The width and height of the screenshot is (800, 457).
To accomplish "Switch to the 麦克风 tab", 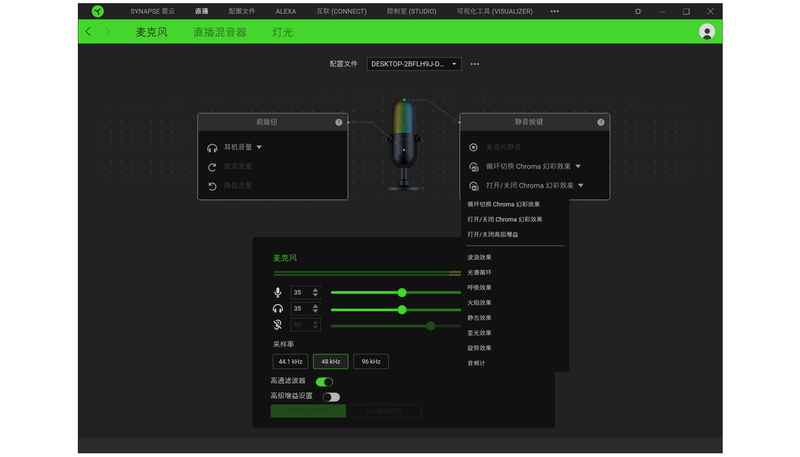I will click(152, 32).
